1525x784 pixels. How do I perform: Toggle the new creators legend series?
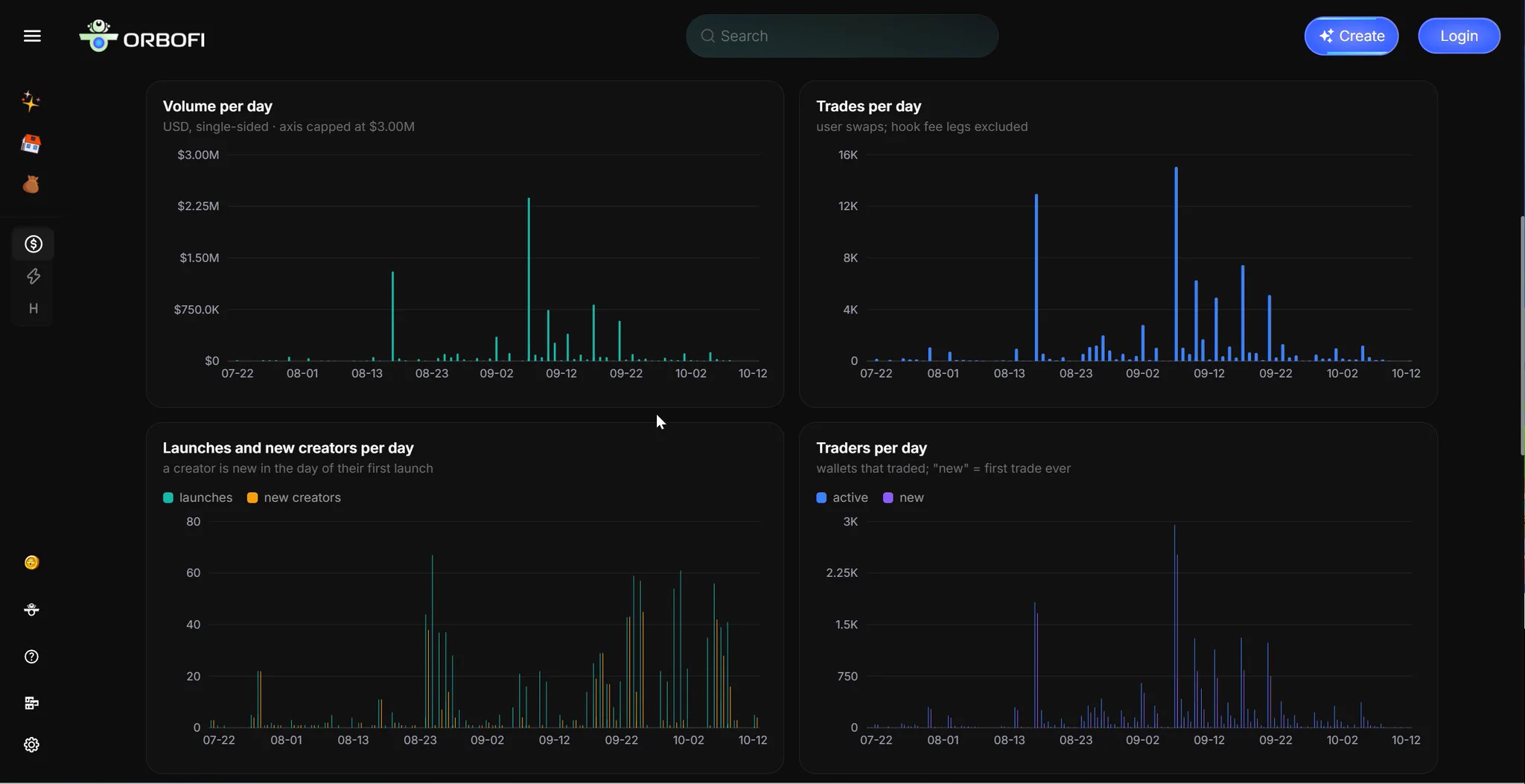294,497
